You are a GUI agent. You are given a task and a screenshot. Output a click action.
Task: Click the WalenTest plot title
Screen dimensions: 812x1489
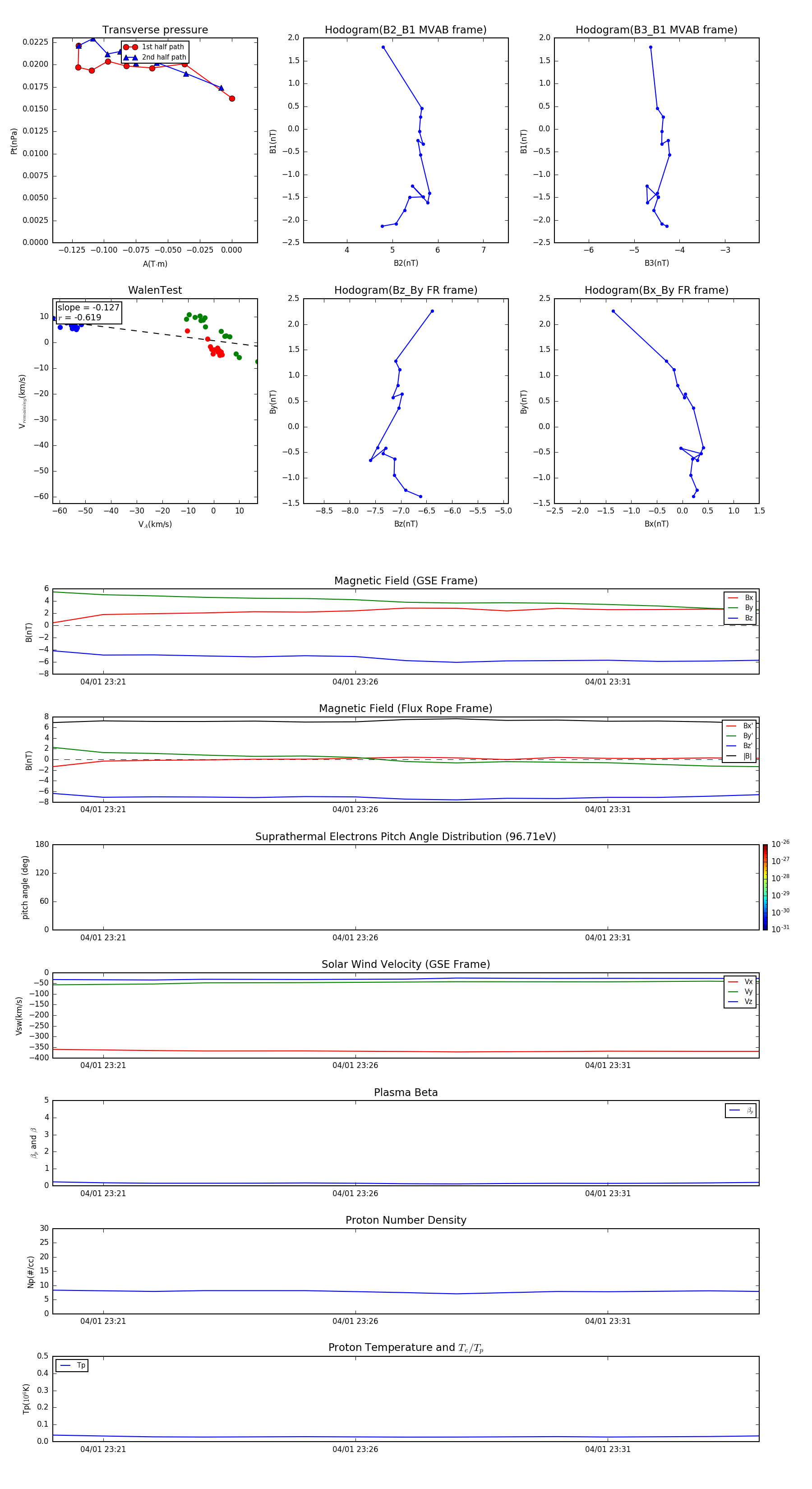tap(155, 290)
